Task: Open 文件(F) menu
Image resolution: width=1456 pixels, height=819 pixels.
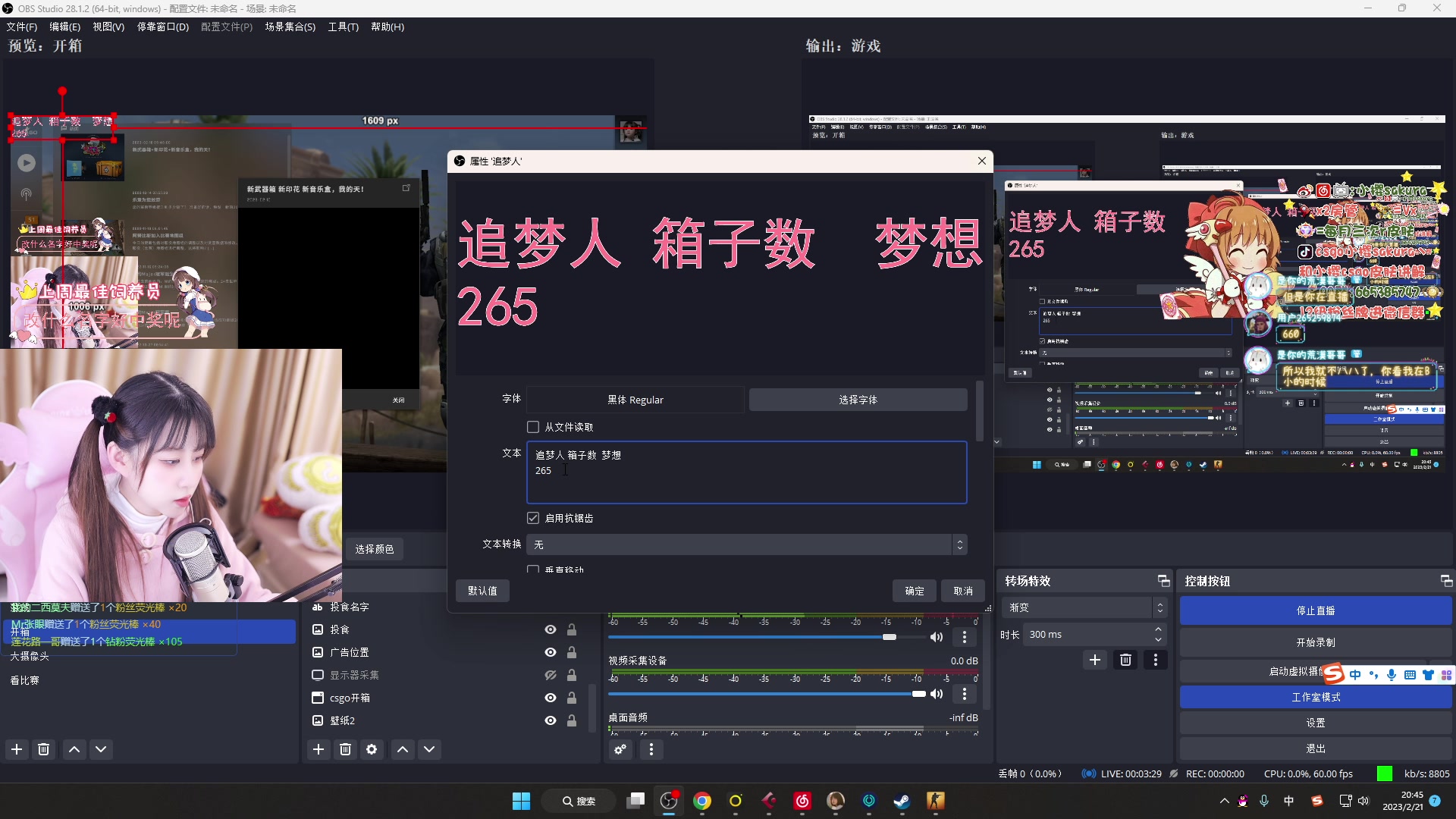Action: coord(21,27)
